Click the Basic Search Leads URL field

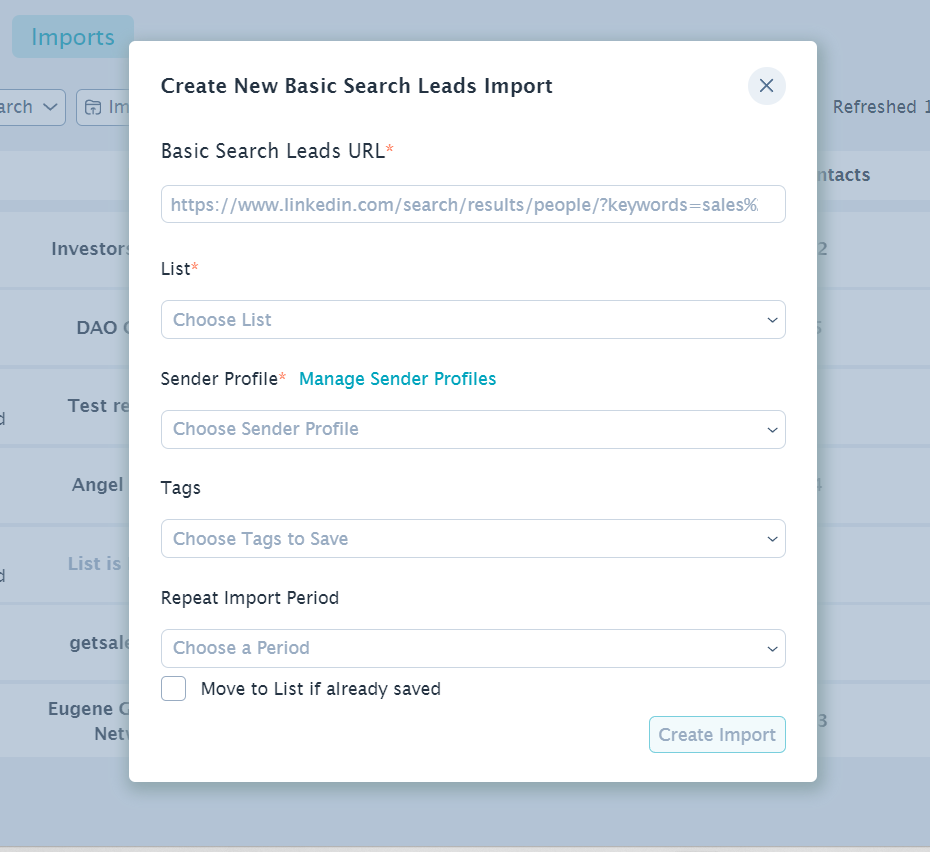pos(472,204)
